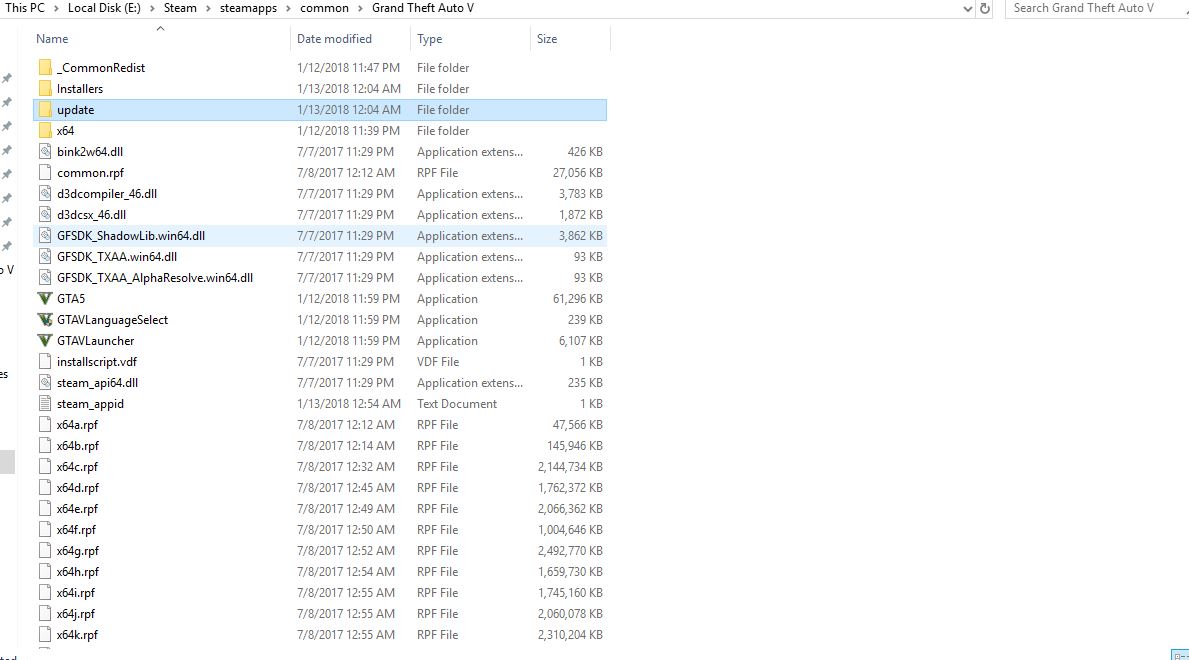The height and width of the screenshot is (660, 1189).
Task: Click the 1/12/2018 11:39 PM date of x64
Action: click(x=348, y=130)
